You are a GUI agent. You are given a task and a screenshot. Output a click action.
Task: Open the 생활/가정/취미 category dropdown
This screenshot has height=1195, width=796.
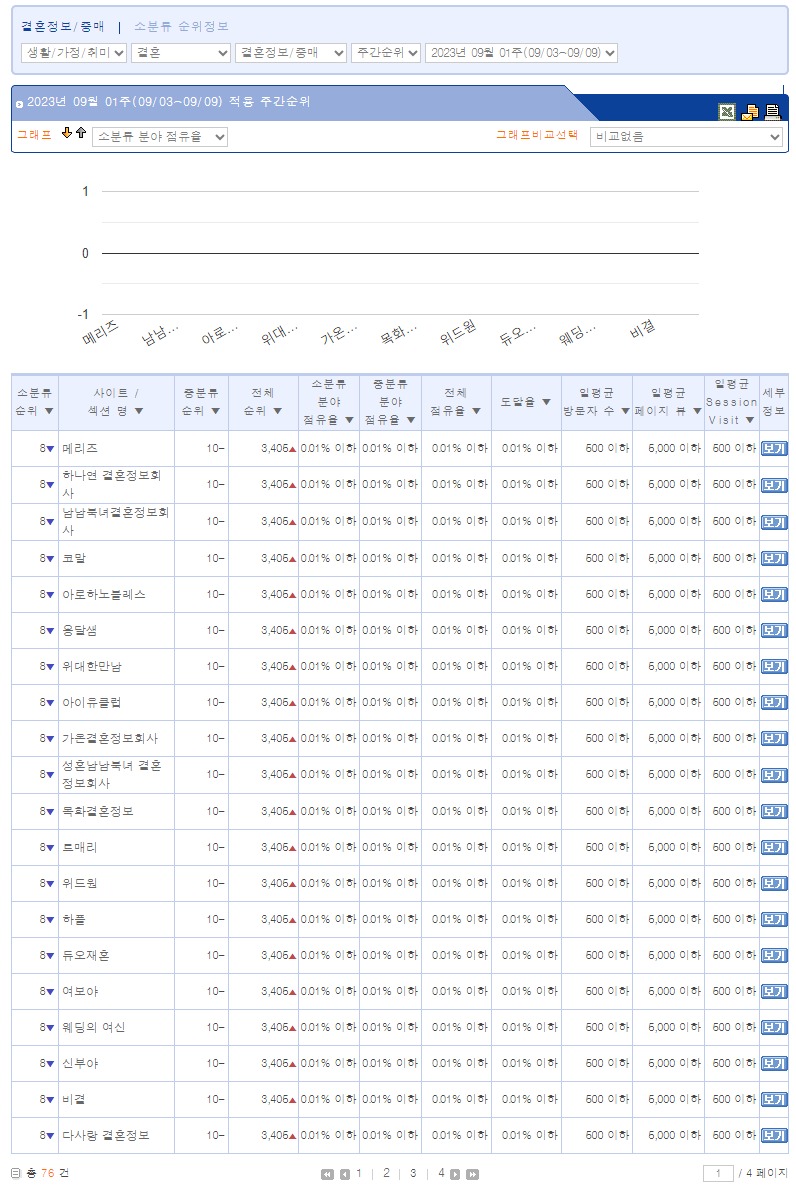(x=74, y=53)
